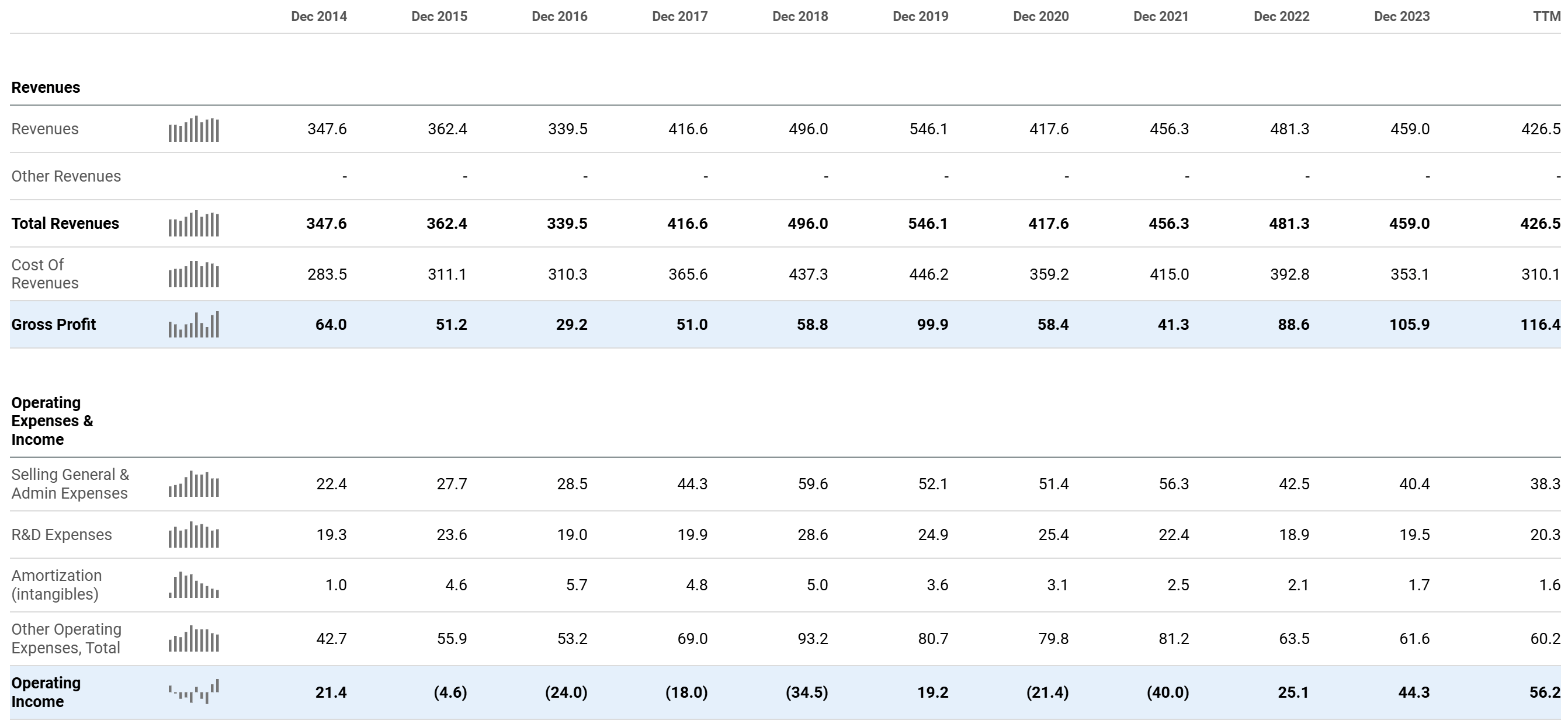Select the Dec 2014 column header
The image size is (1568, 724).
(318, 16)
